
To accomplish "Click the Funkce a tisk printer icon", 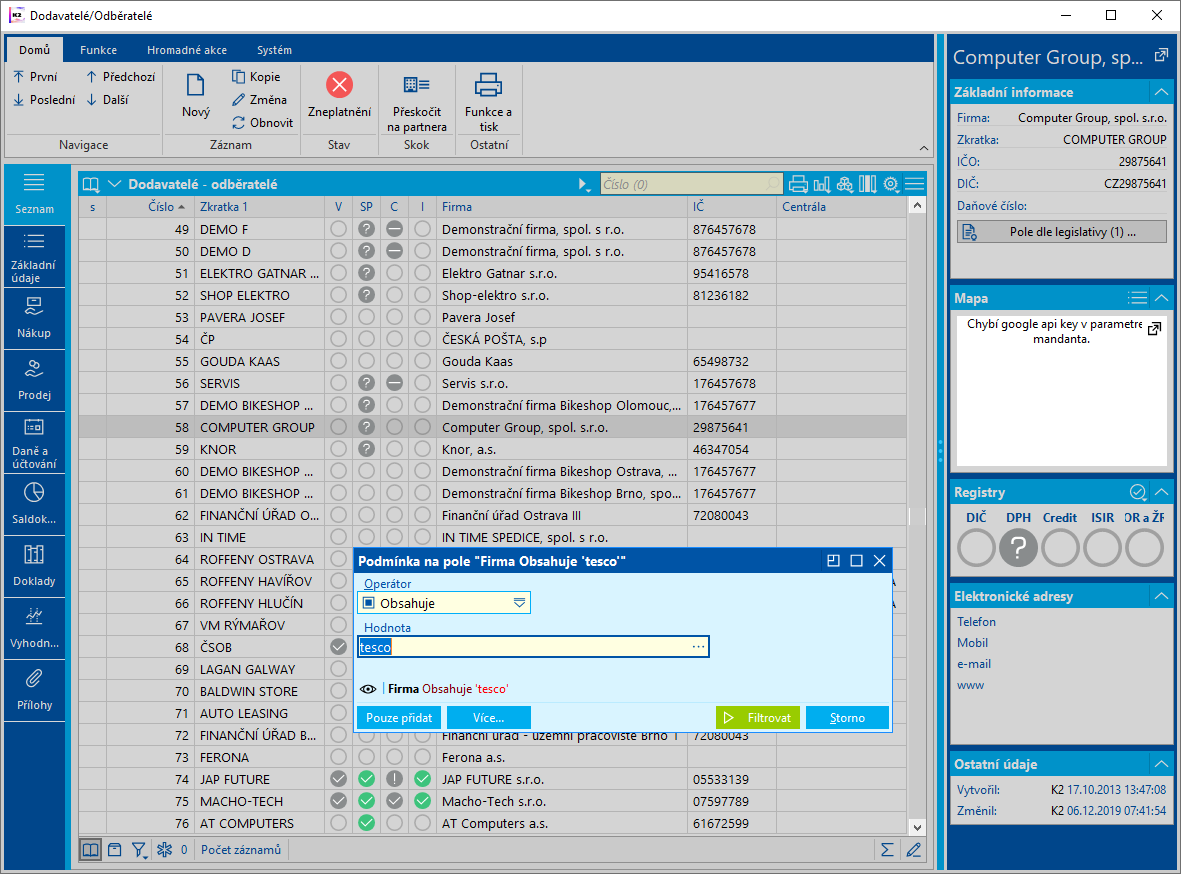I will click(x=488, y=85).
